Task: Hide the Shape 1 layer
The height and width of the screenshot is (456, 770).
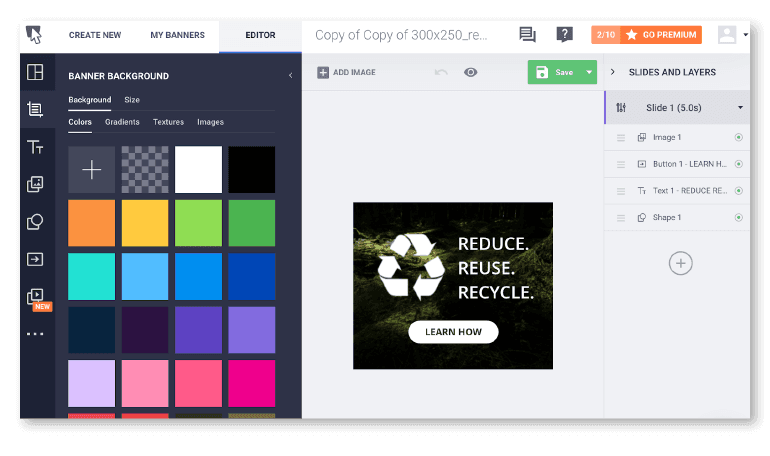Action: 738,217
